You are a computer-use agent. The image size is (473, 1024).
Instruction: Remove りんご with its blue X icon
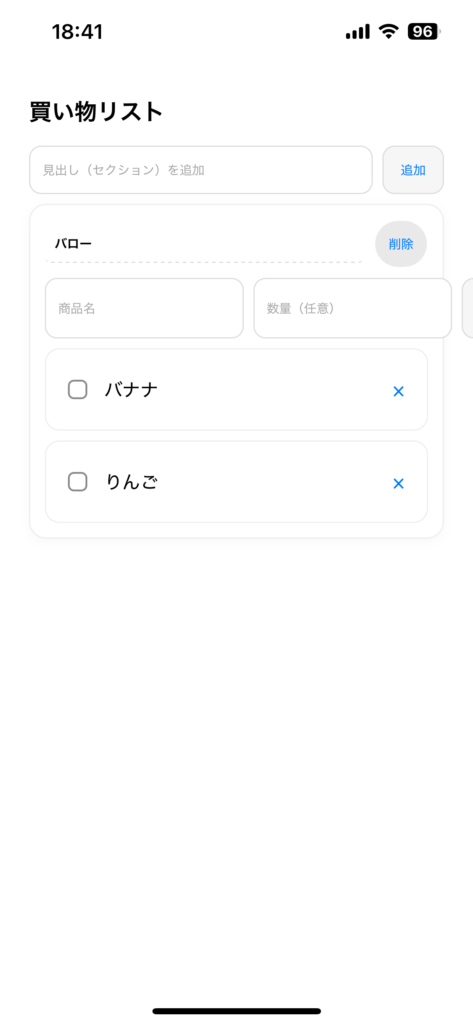pos(399,483)
